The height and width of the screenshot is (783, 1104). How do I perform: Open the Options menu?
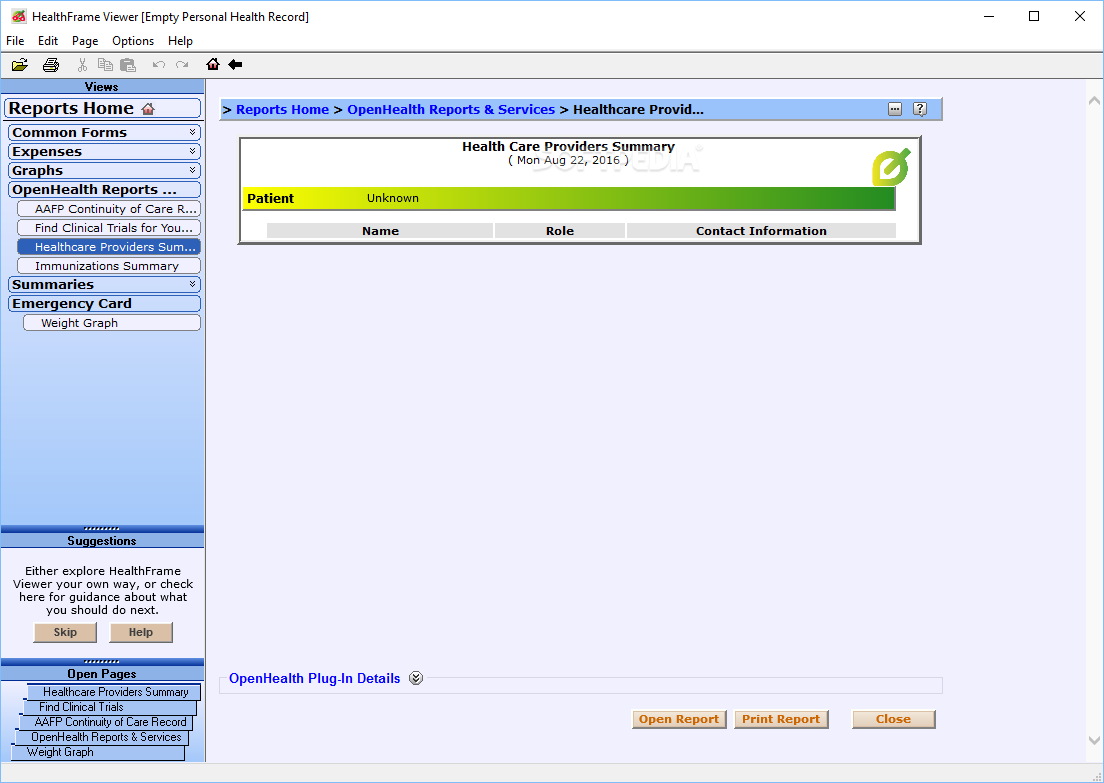click(x=132, y=41)
